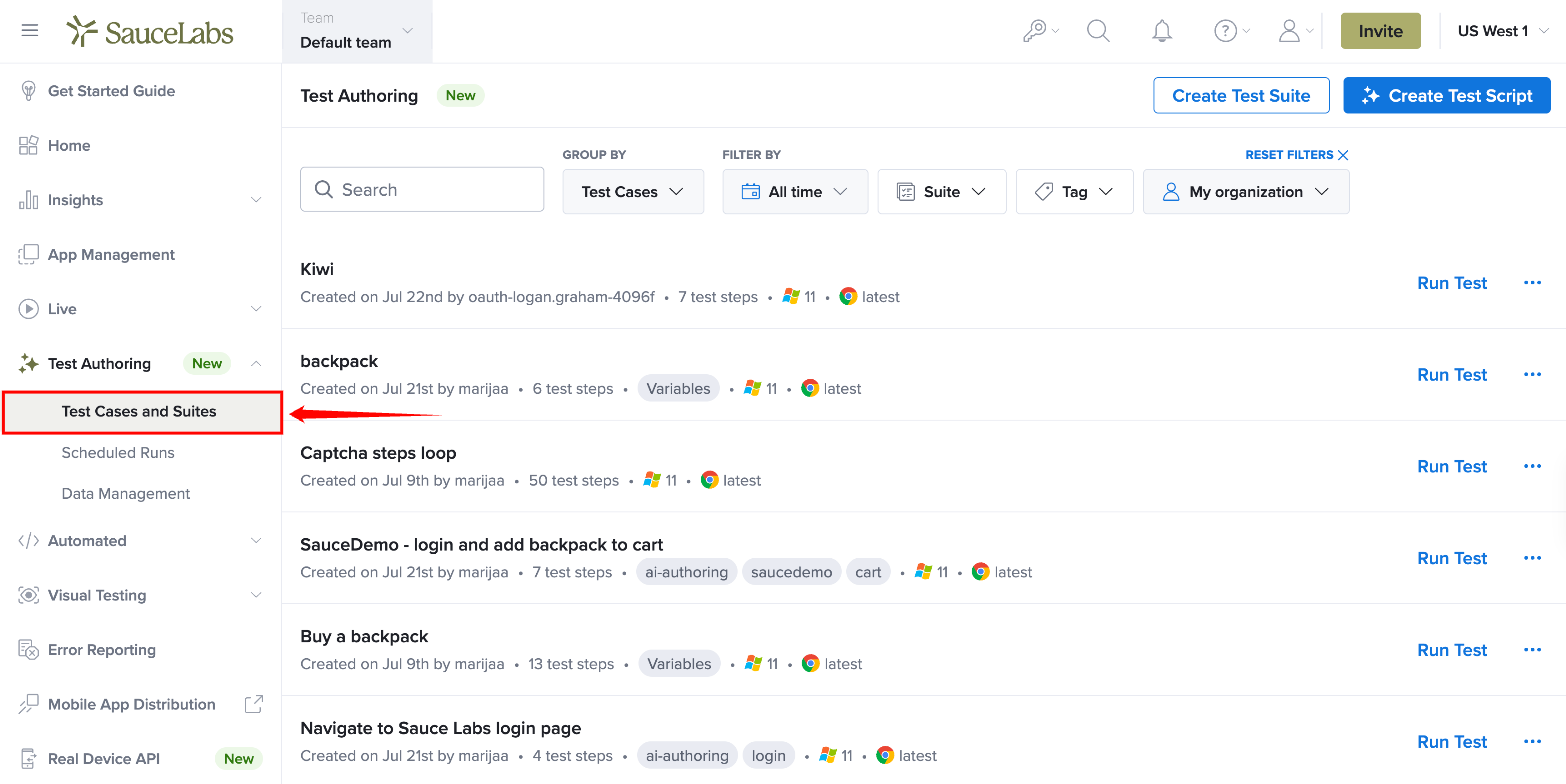Open Get Started Guide
The width and height of the screenshot is (1566, 784).
112,91
